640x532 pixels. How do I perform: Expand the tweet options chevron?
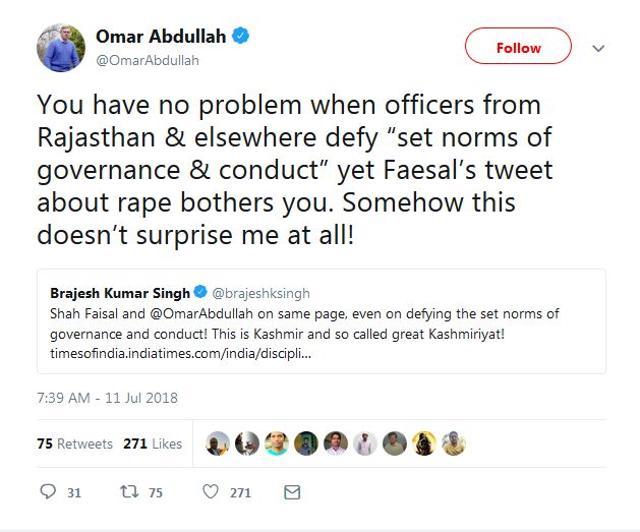pyautogui.click(x=599, y=47)
